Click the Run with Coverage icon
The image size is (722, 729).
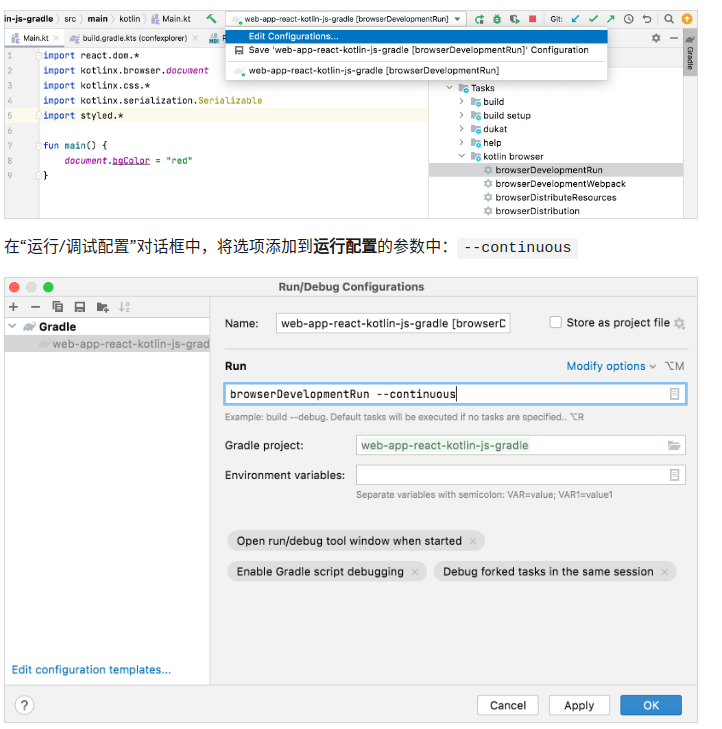click(514, 19)
